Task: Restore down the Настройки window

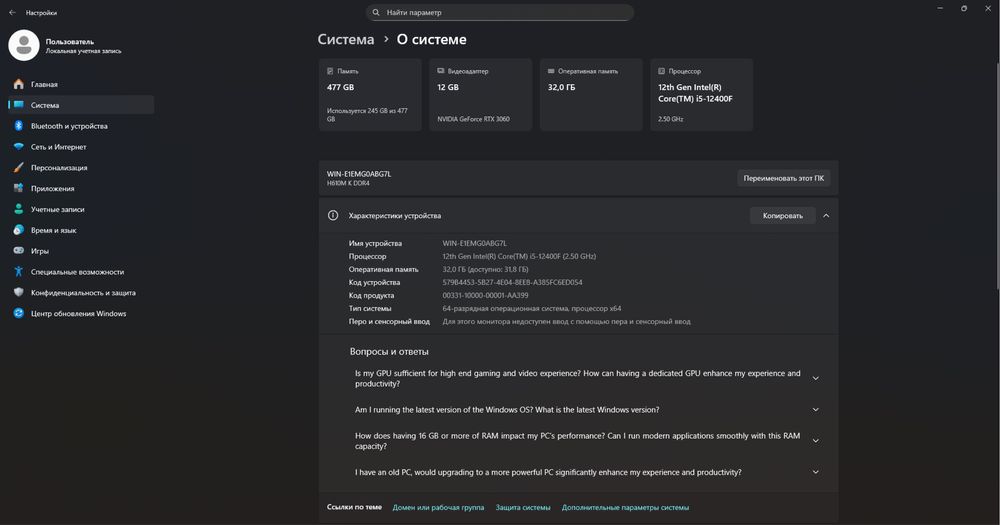Action: coord(964,8)
